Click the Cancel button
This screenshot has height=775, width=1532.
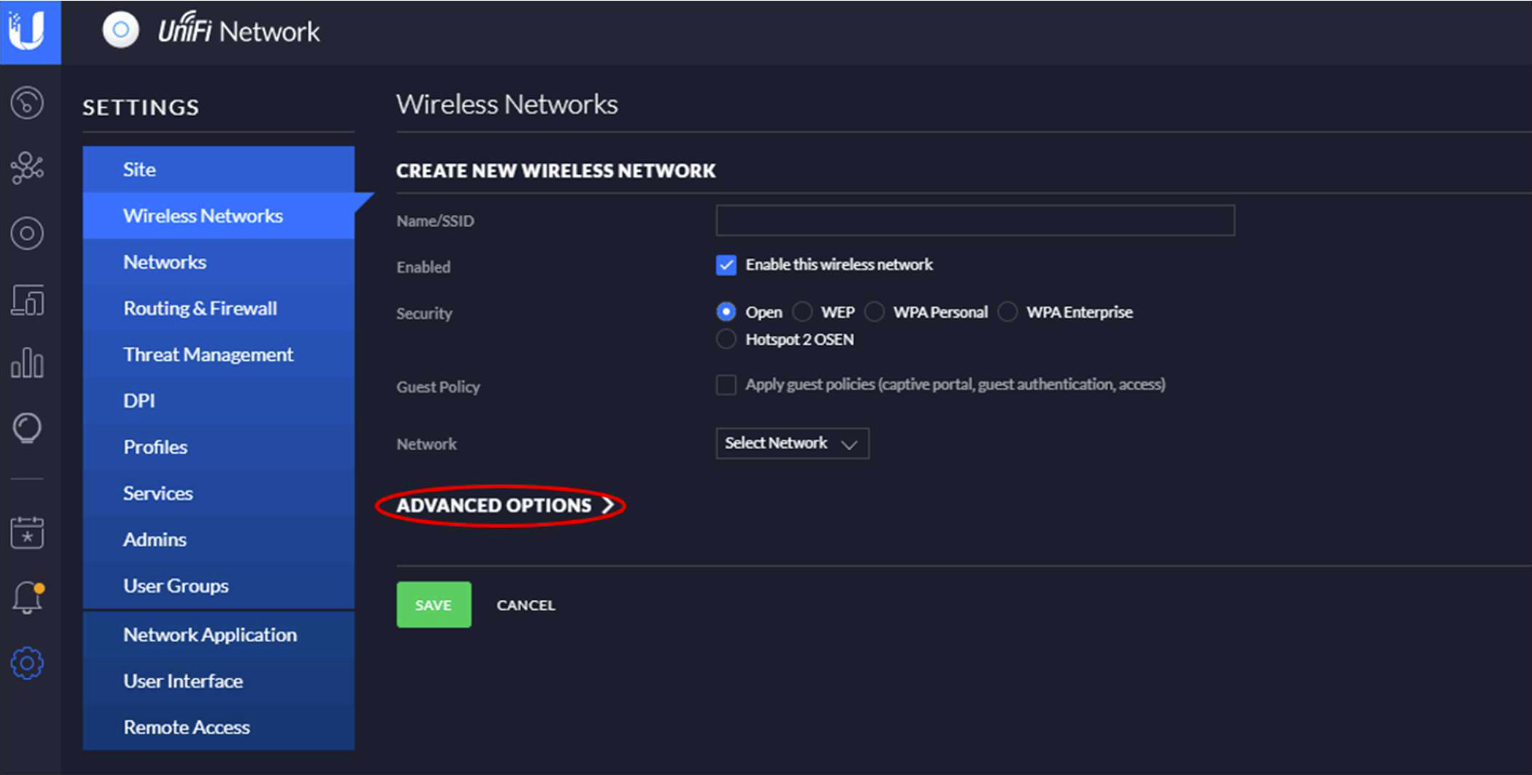click(x=526, y=605)
